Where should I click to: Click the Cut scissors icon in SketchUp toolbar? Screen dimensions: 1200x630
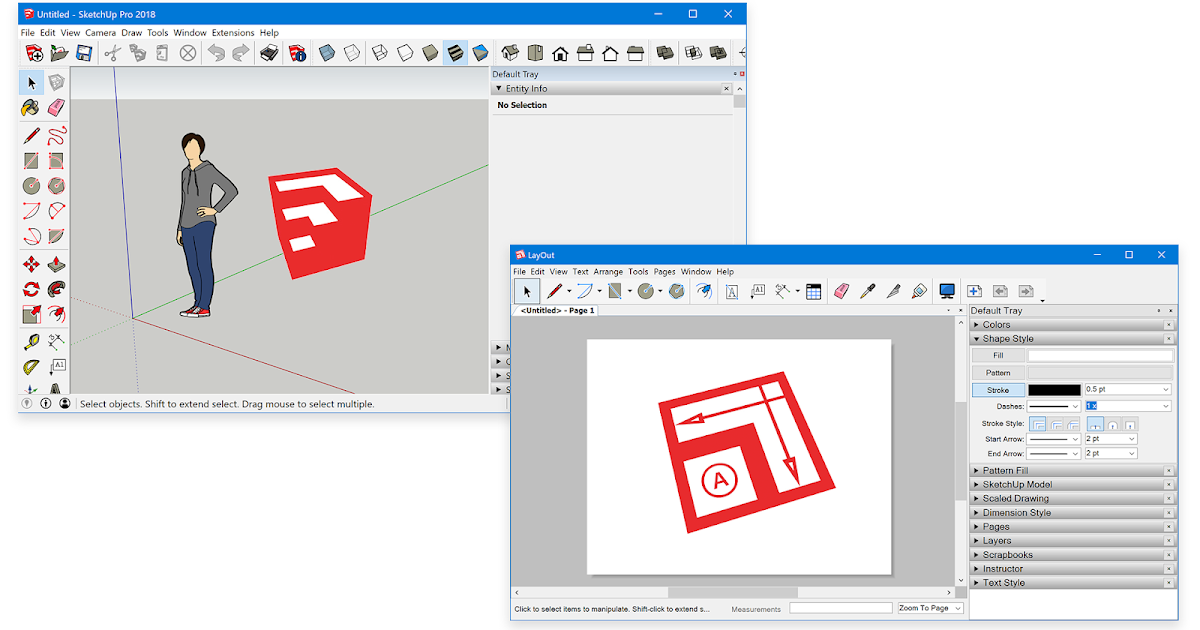[112, 53]
